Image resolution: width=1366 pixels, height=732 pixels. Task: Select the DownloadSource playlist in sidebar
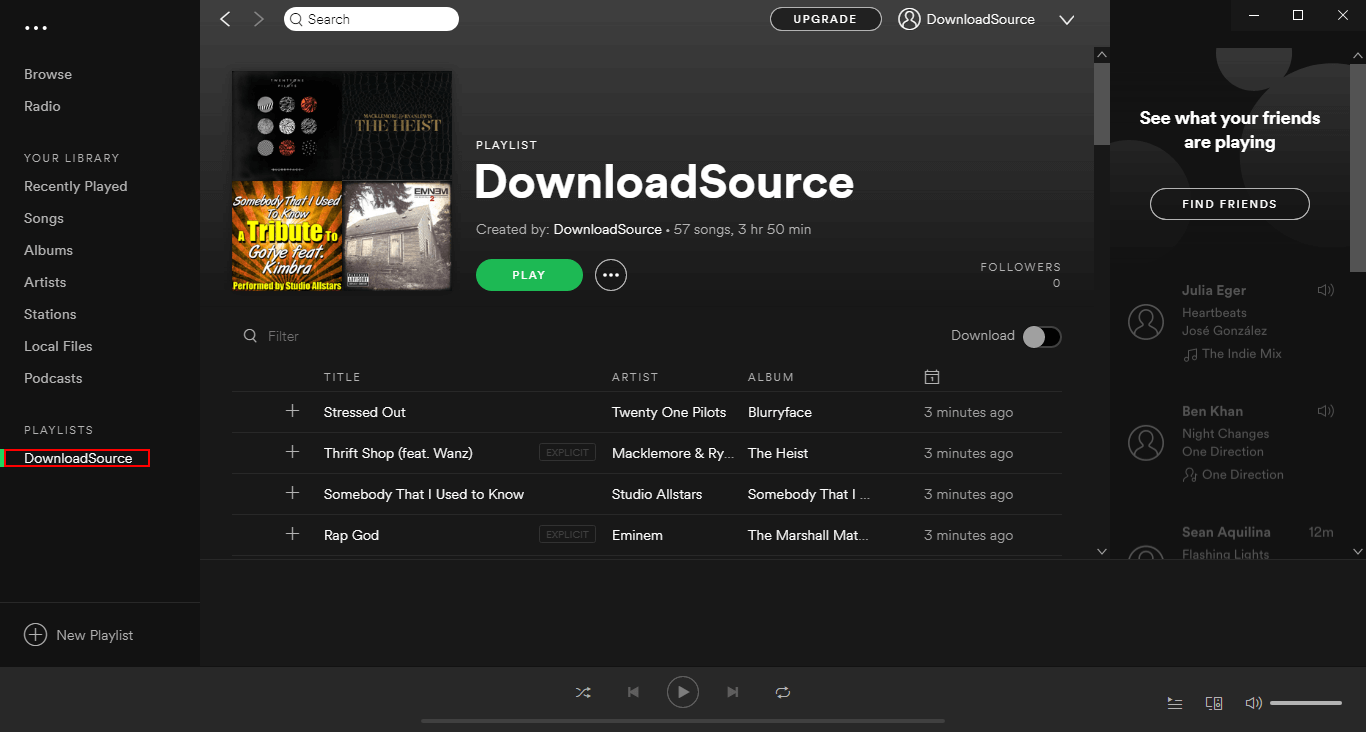78,458
